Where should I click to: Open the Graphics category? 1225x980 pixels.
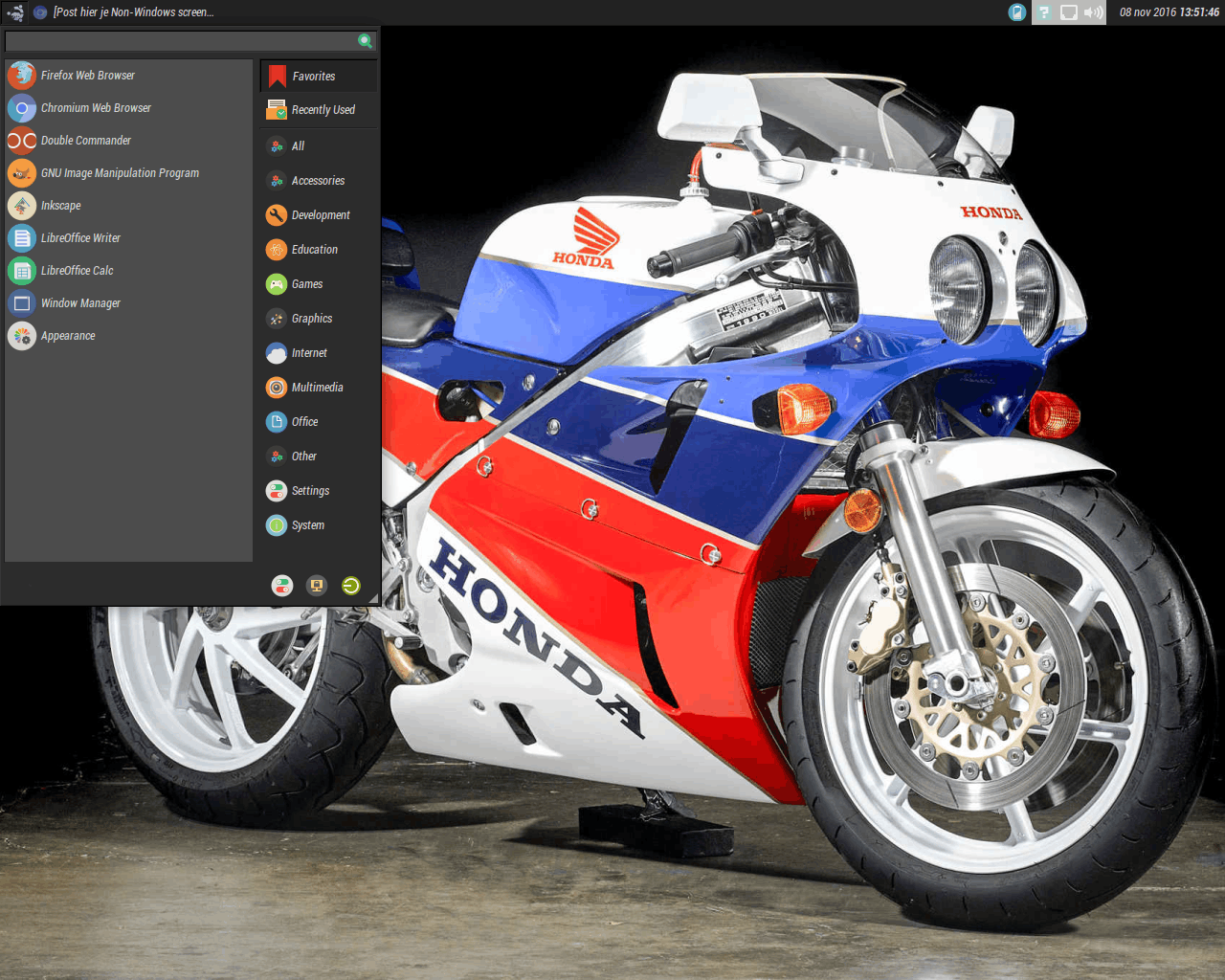[x=319, y=319]
